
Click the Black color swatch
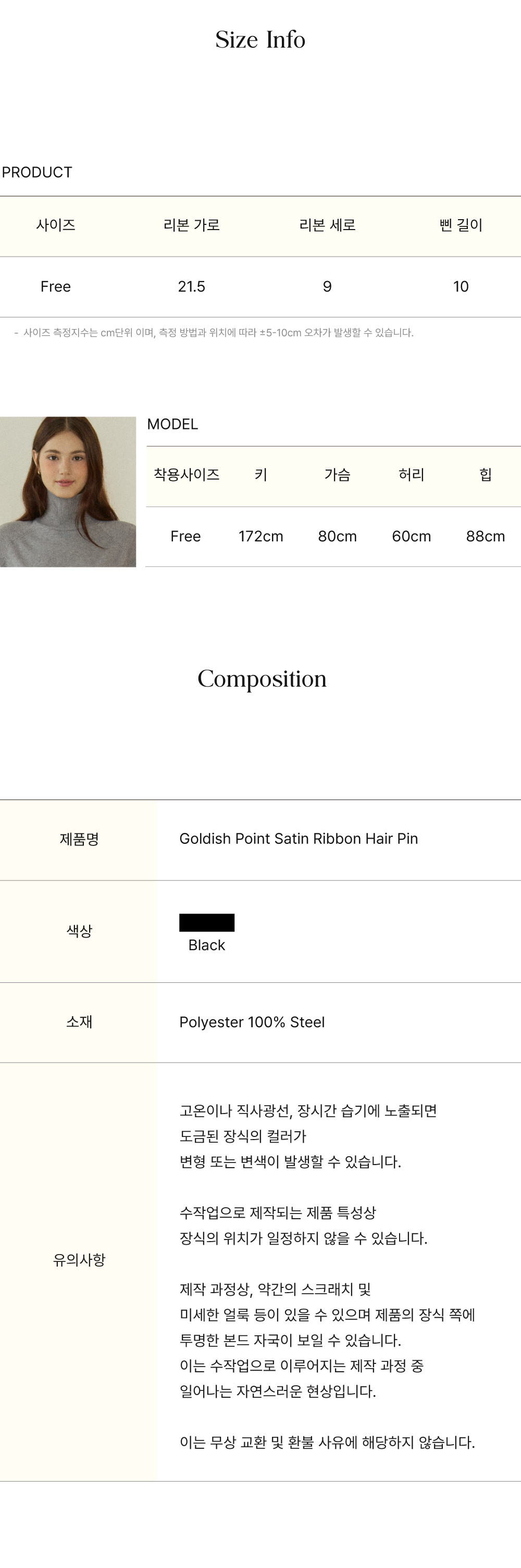click(x=206, y=922)
